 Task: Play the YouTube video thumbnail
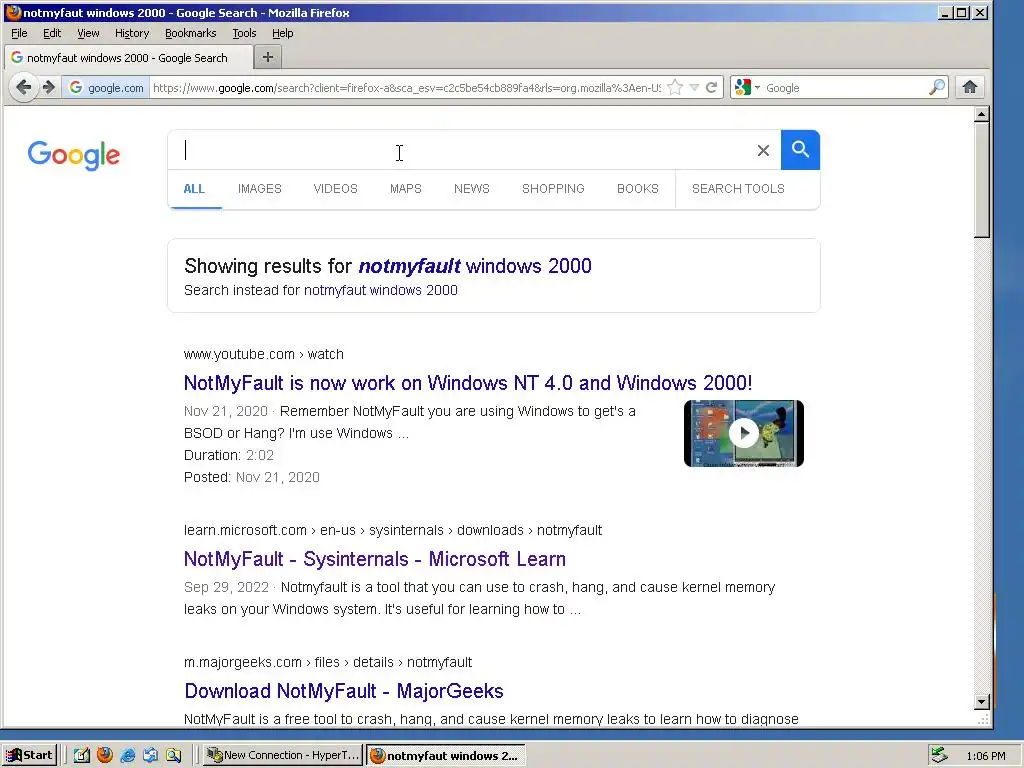tap(744, 433)
